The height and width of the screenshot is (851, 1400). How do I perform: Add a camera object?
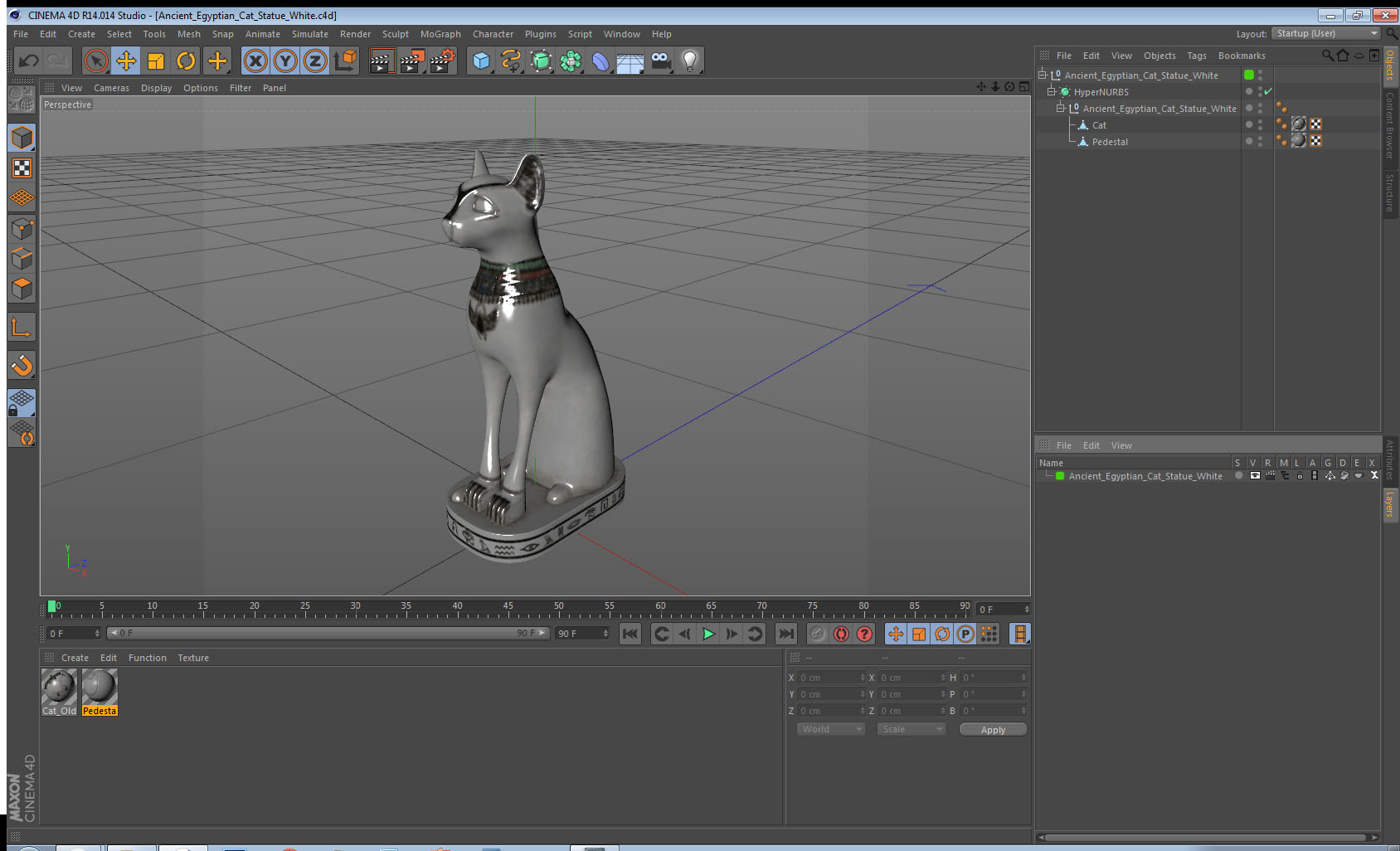(660, 61)
